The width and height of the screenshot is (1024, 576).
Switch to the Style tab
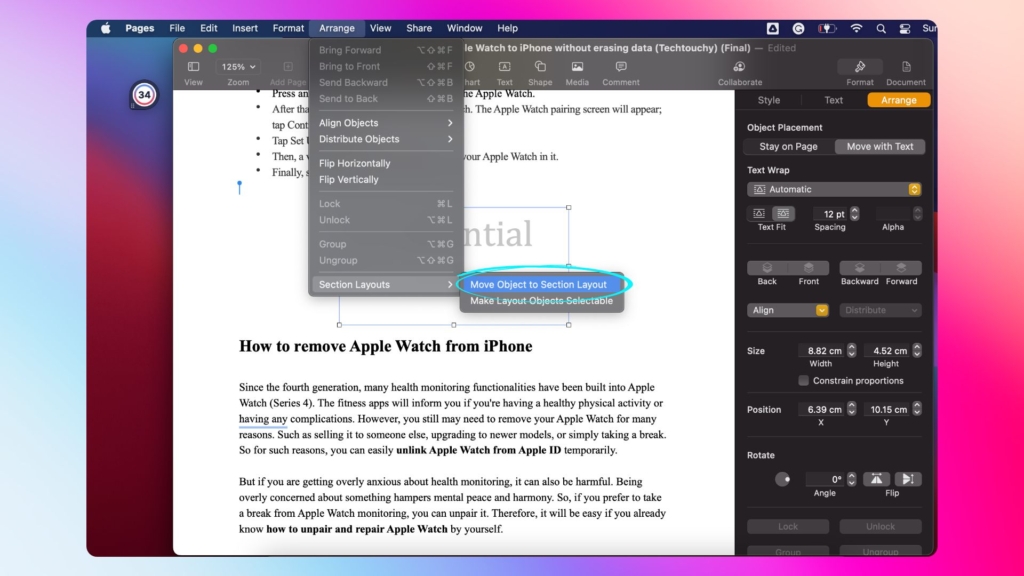769,100
